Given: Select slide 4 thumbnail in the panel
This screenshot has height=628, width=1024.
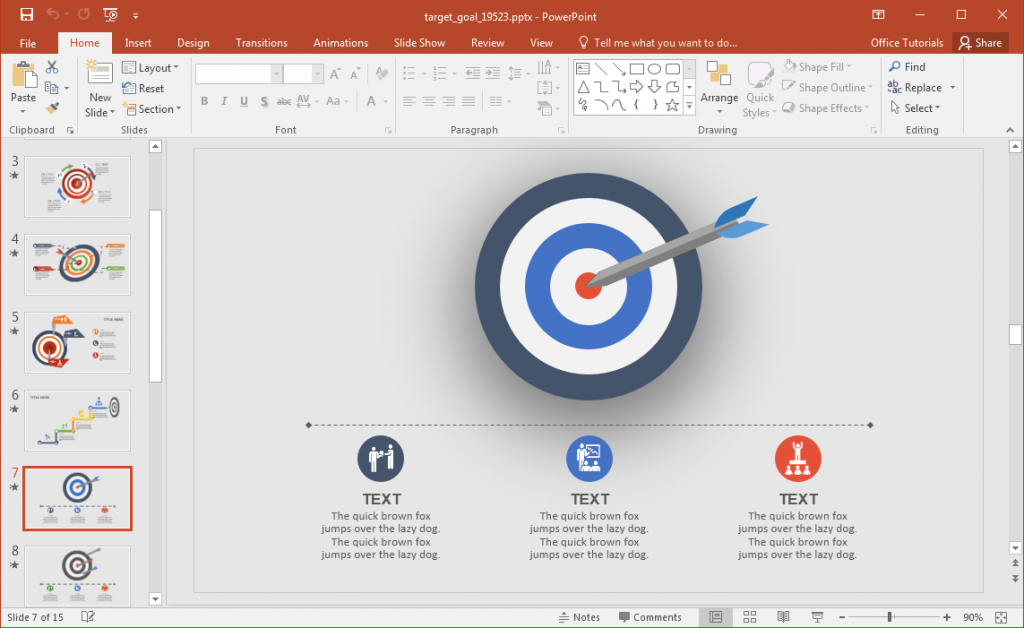Looking at the screenshot, I should coord(77,264).
